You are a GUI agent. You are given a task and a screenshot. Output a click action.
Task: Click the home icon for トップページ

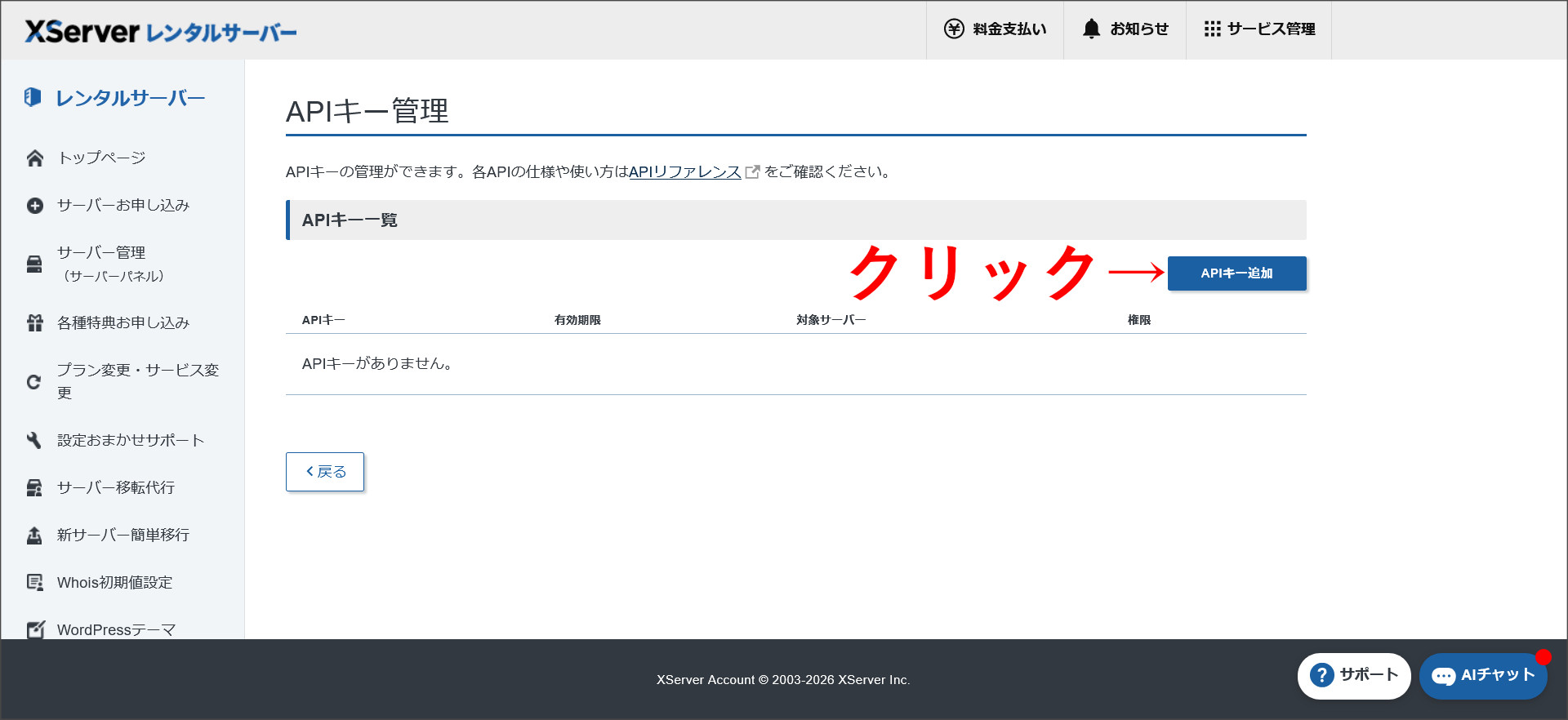tap(34, 158)
